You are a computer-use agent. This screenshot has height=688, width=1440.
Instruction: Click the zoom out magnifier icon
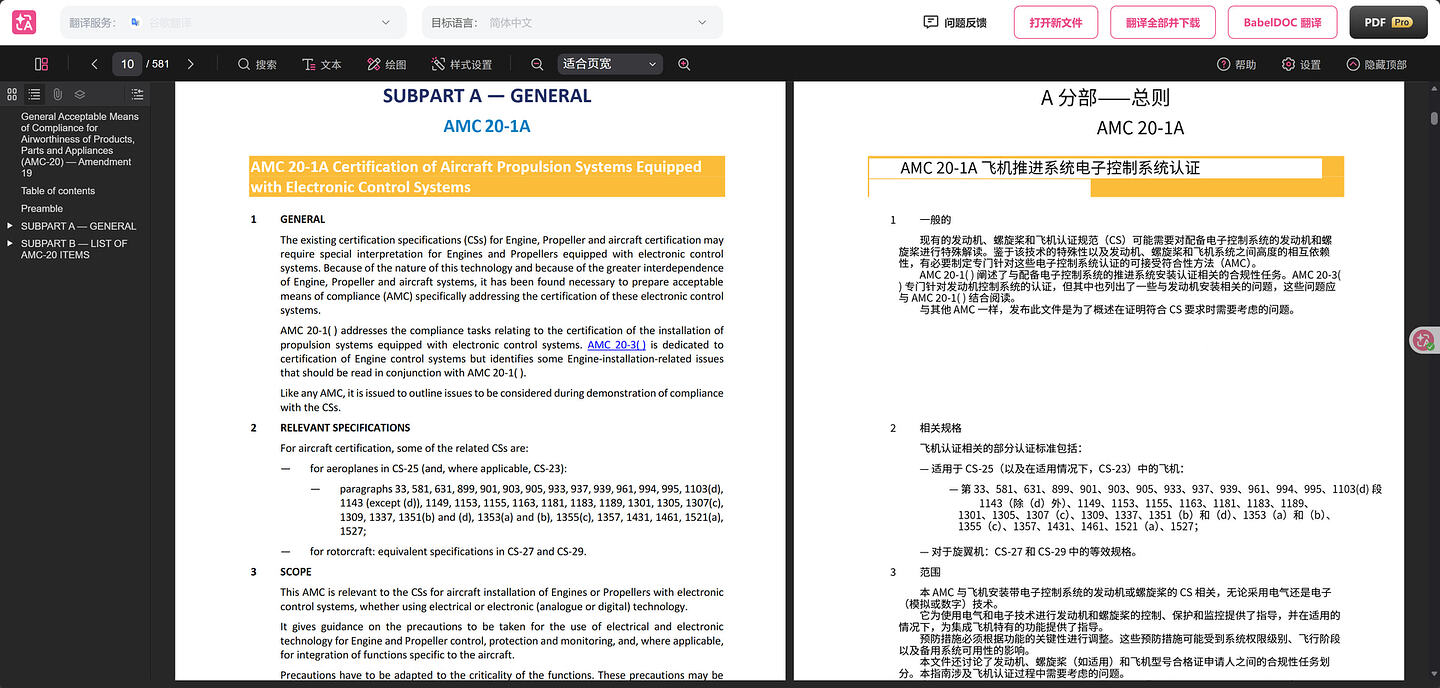click(x=537, y=64)
